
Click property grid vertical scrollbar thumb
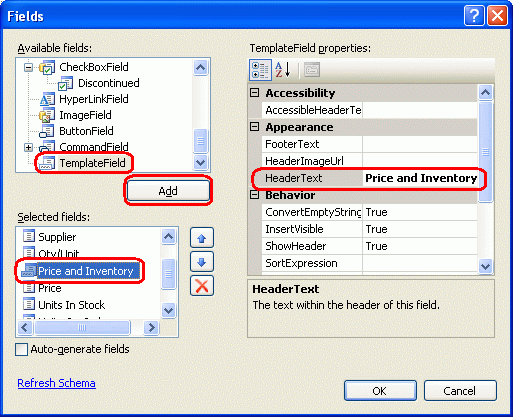point(485,152)
